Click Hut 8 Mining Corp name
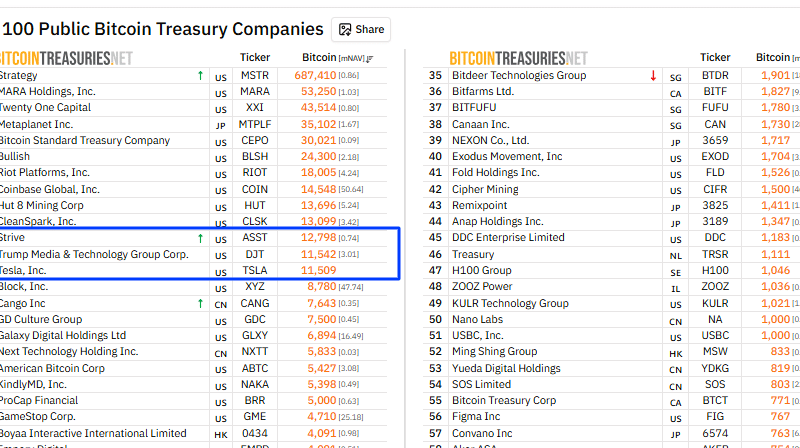The height and width of the screenshot is (448, 800). tap(41, 206)
